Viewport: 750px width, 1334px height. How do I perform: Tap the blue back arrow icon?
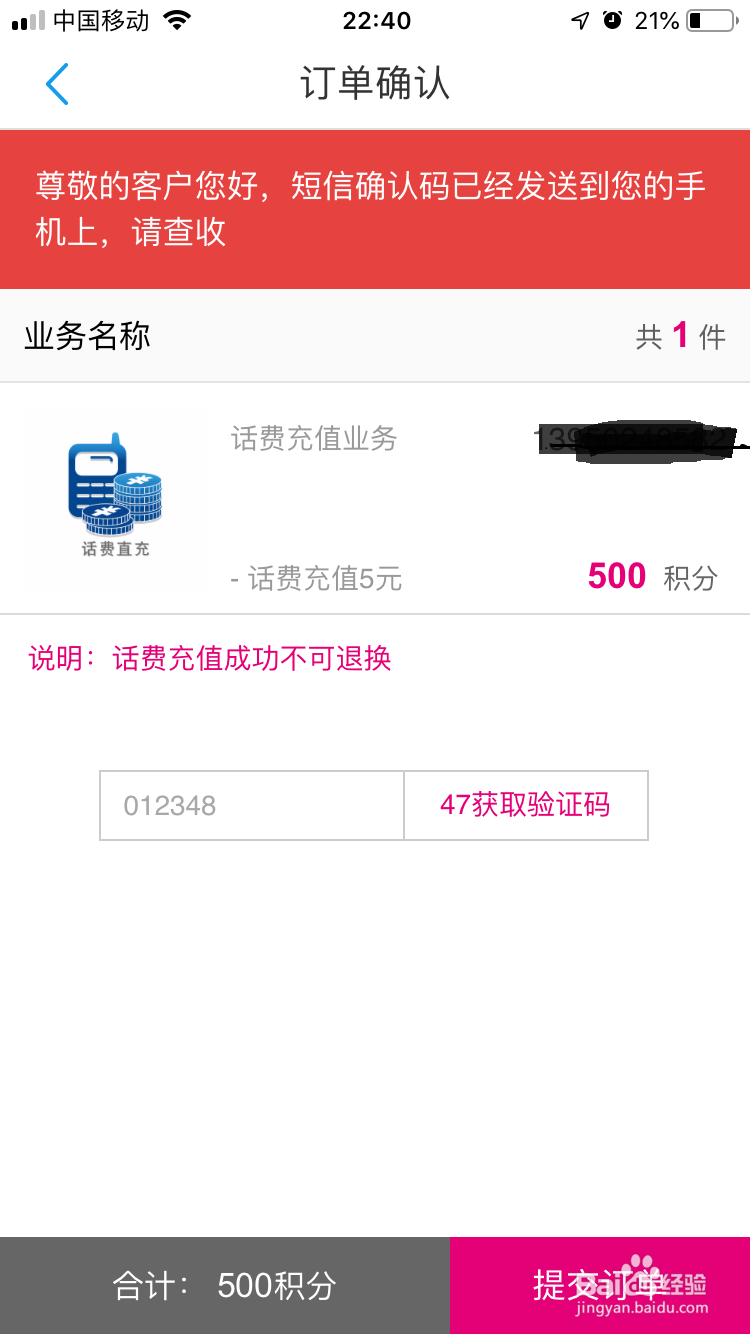point(57,84)
